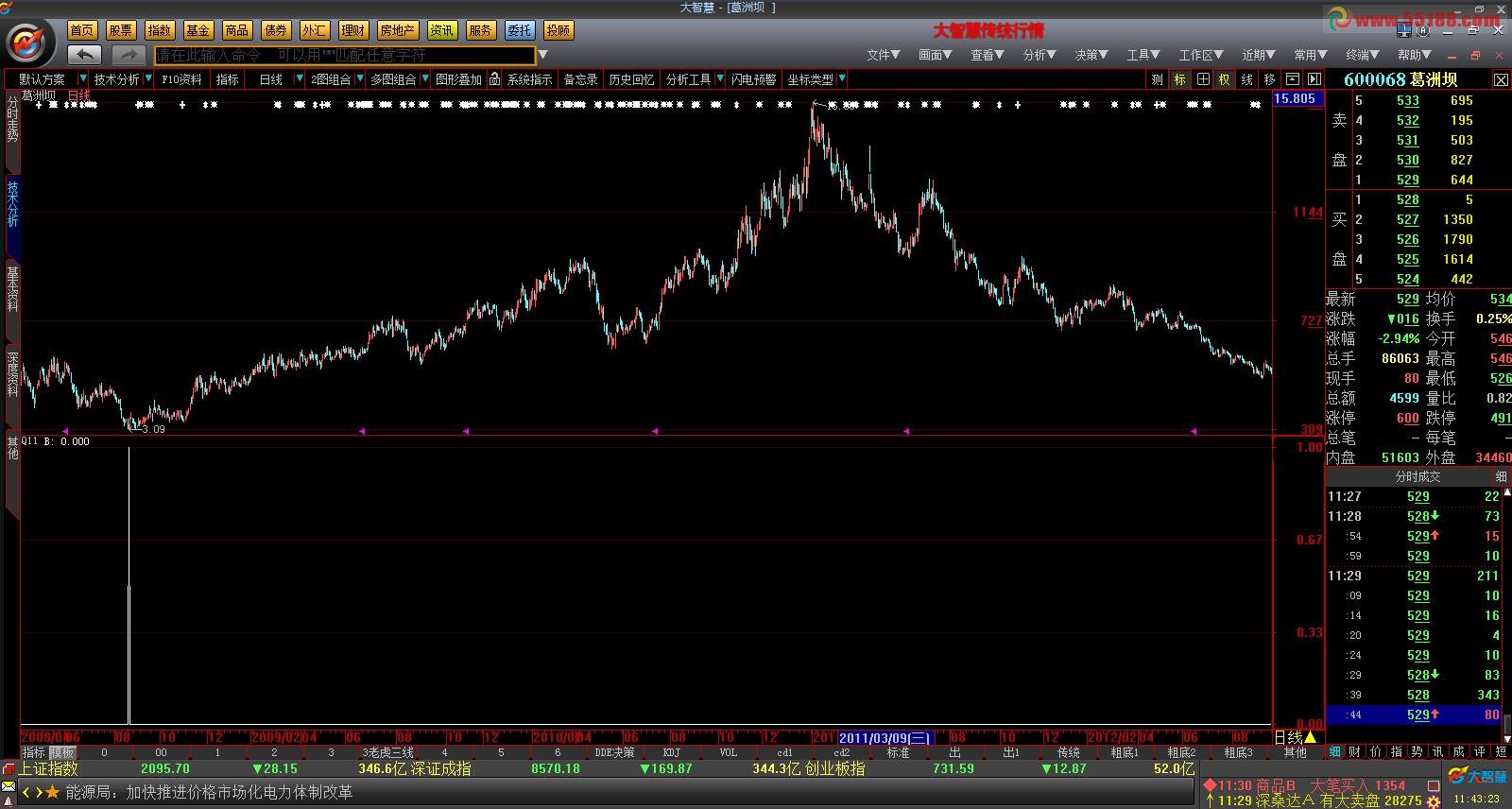1512x809 pixels.
Task: Open the command input dropdown arrow
Action: (542, 55)
